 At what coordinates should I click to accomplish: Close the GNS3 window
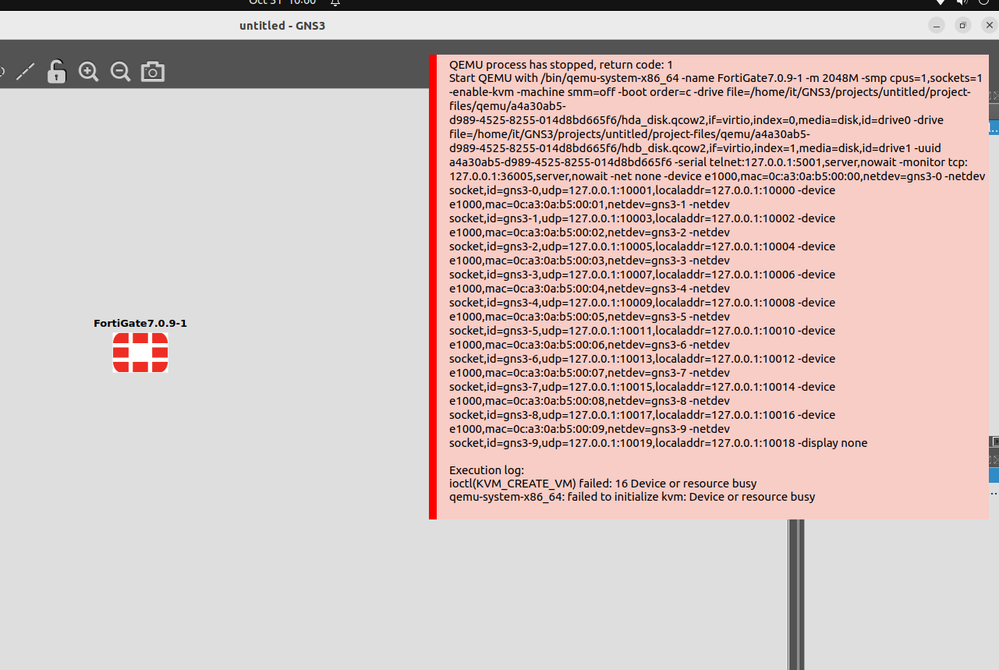pos(989,25)
